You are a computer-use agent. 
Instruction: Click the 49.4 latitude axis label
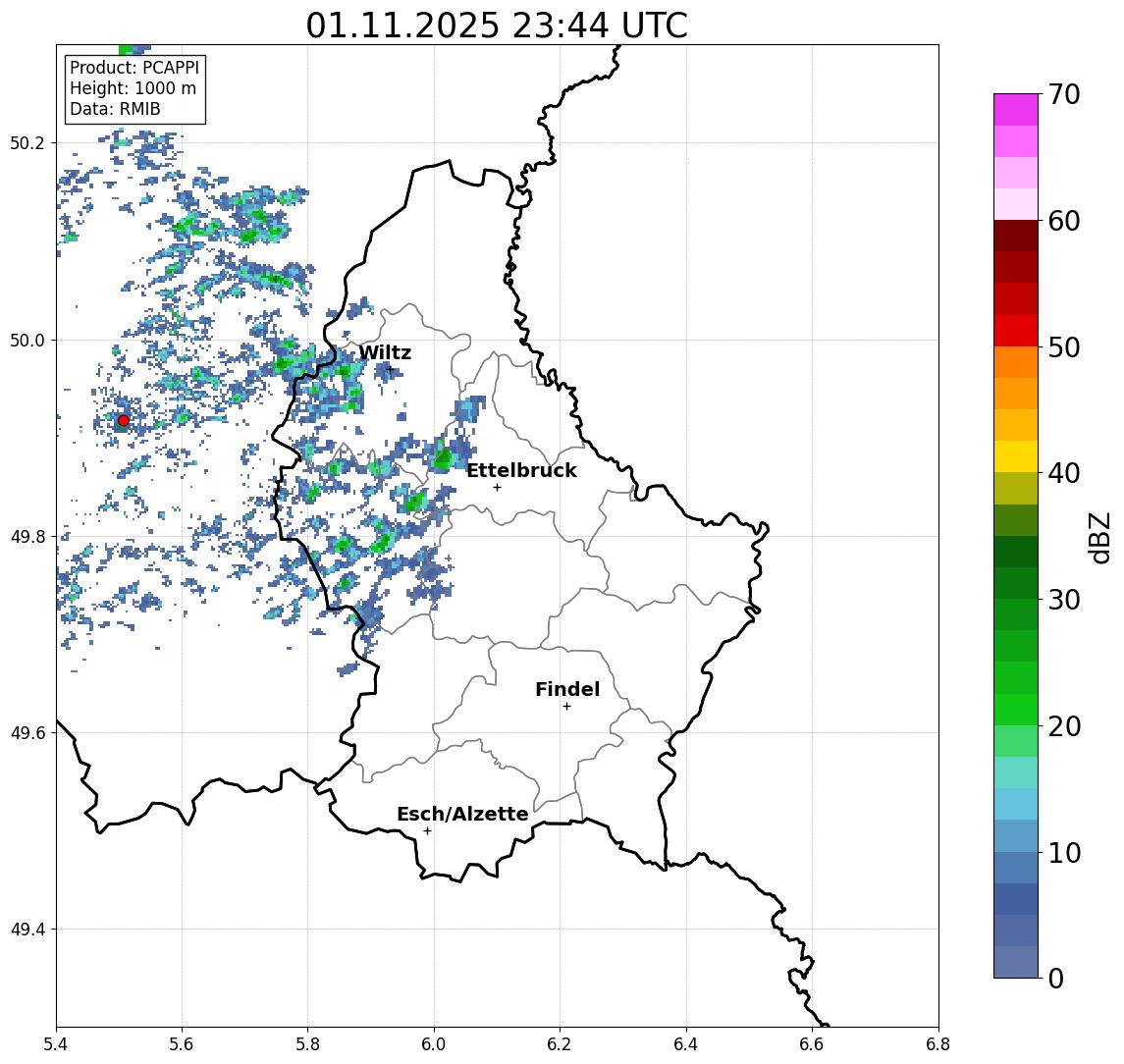27,930
